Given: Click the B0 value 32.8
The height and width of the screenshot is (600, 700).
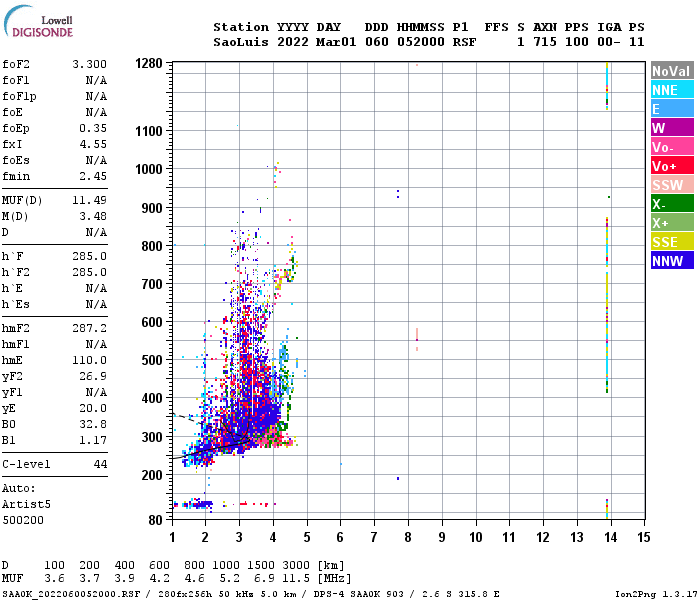Looking at the screenshot, I should tap(93, 424).
